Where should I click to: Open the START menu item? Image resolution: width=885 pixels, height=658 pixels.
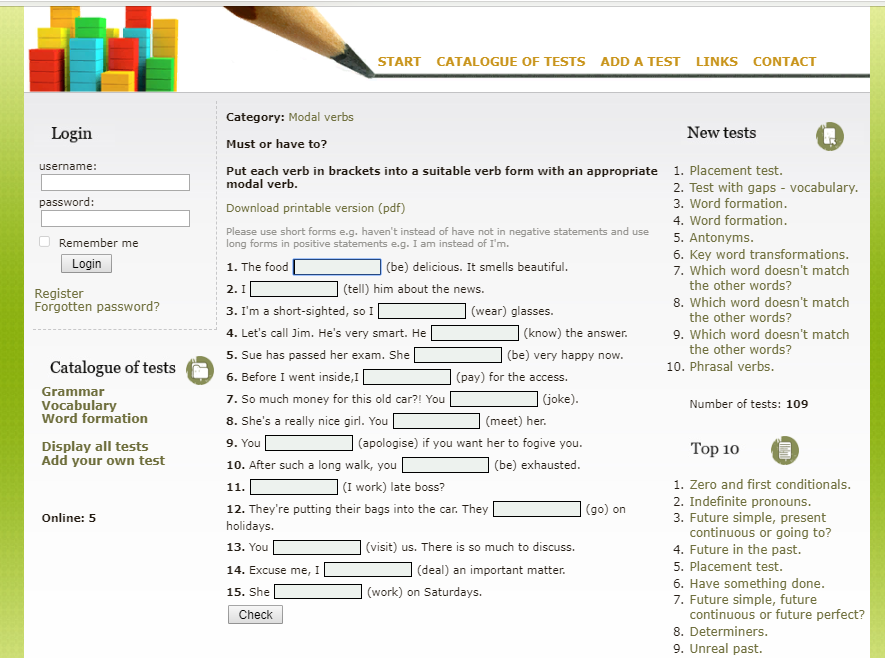399,62
